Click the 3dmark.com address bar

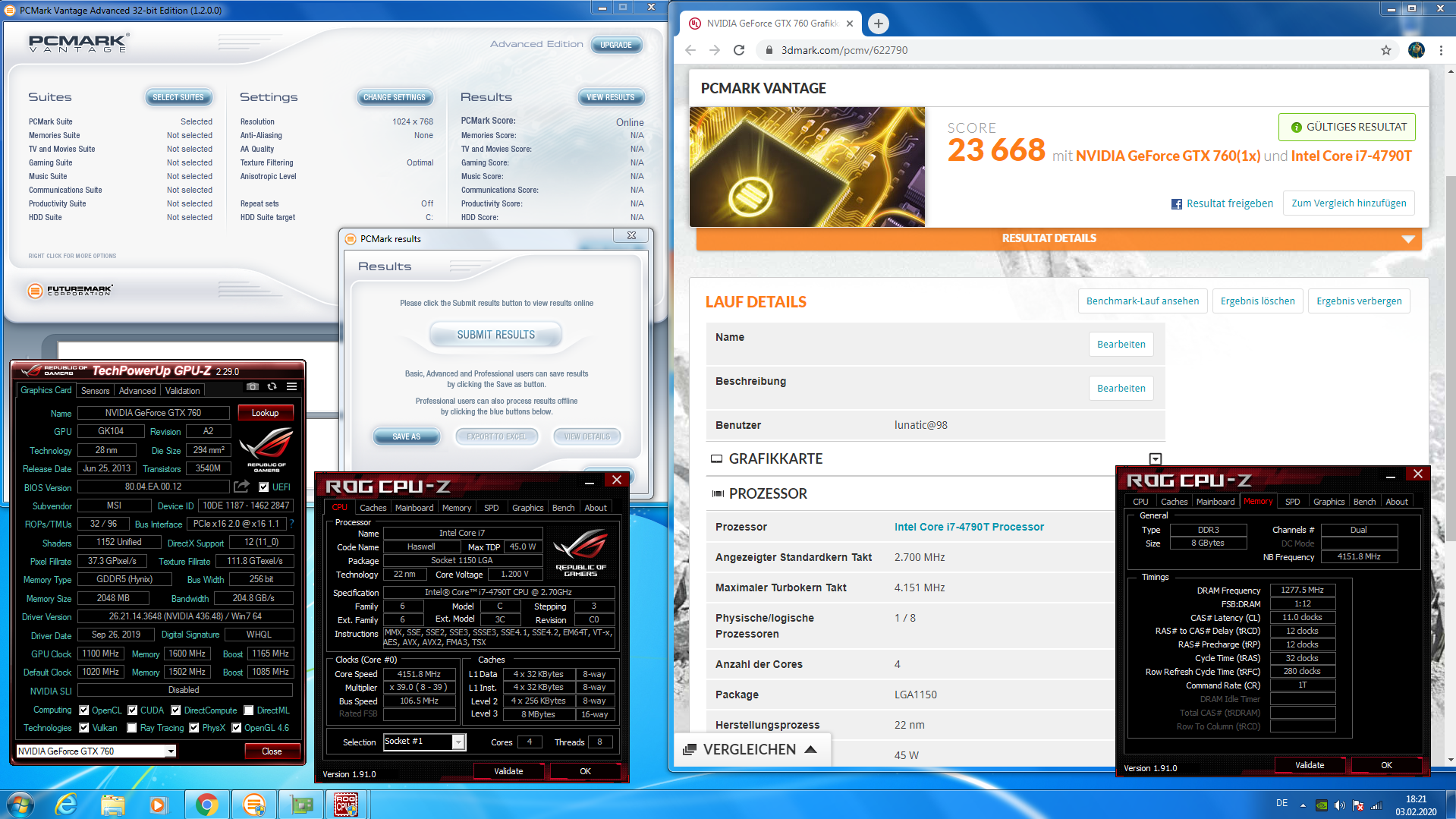[1077, 50]
